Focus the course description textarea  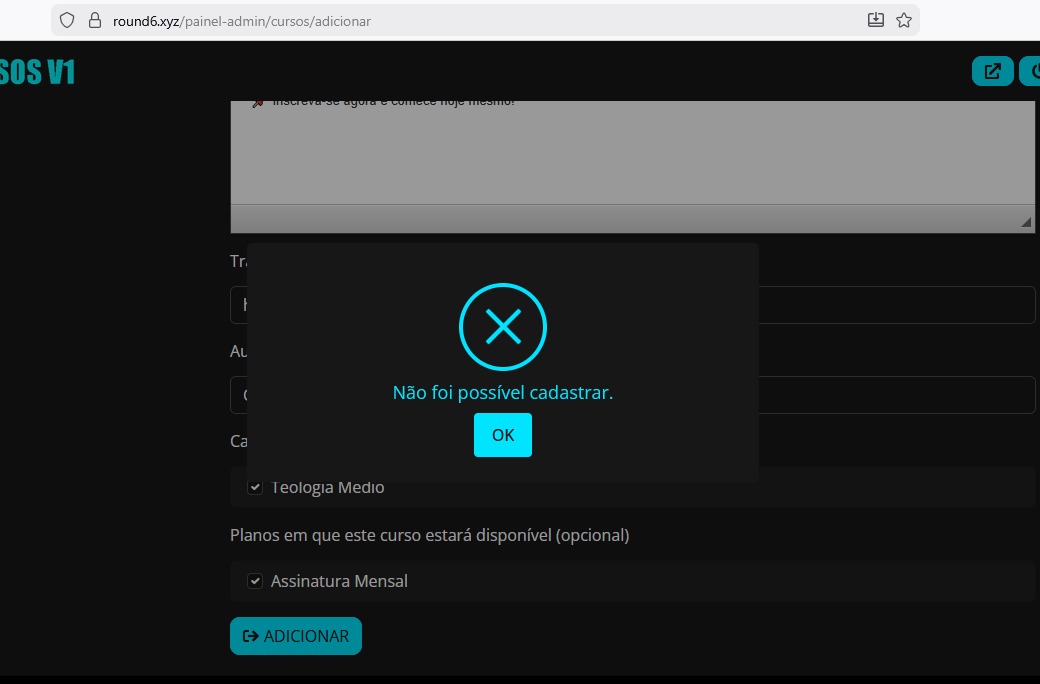click(632, 155)
